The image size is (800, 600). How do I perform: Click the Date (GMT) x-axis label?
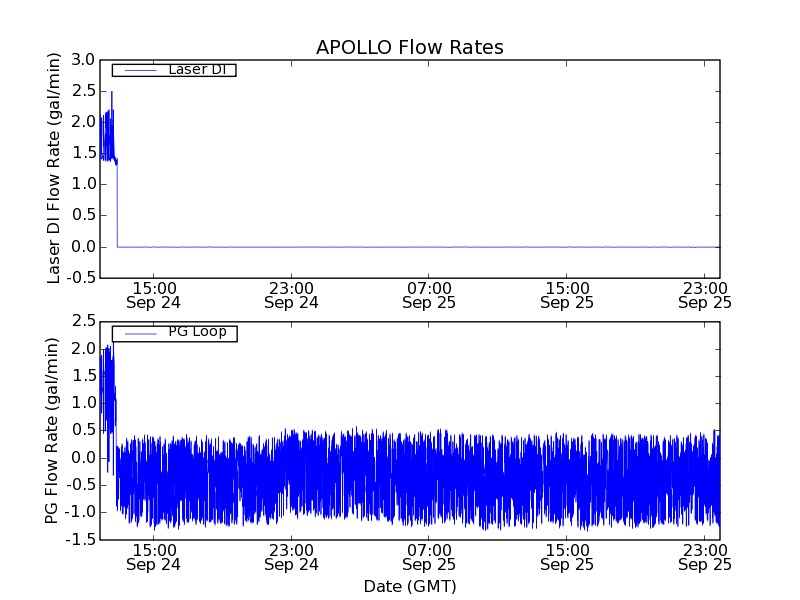point(409,586)
